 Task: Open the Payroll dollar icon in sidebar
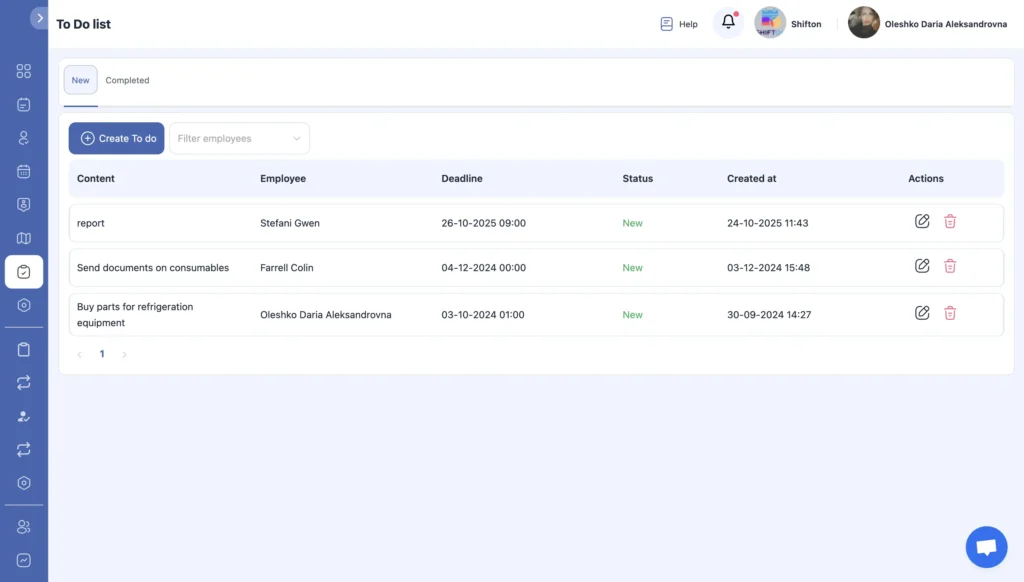24,205
